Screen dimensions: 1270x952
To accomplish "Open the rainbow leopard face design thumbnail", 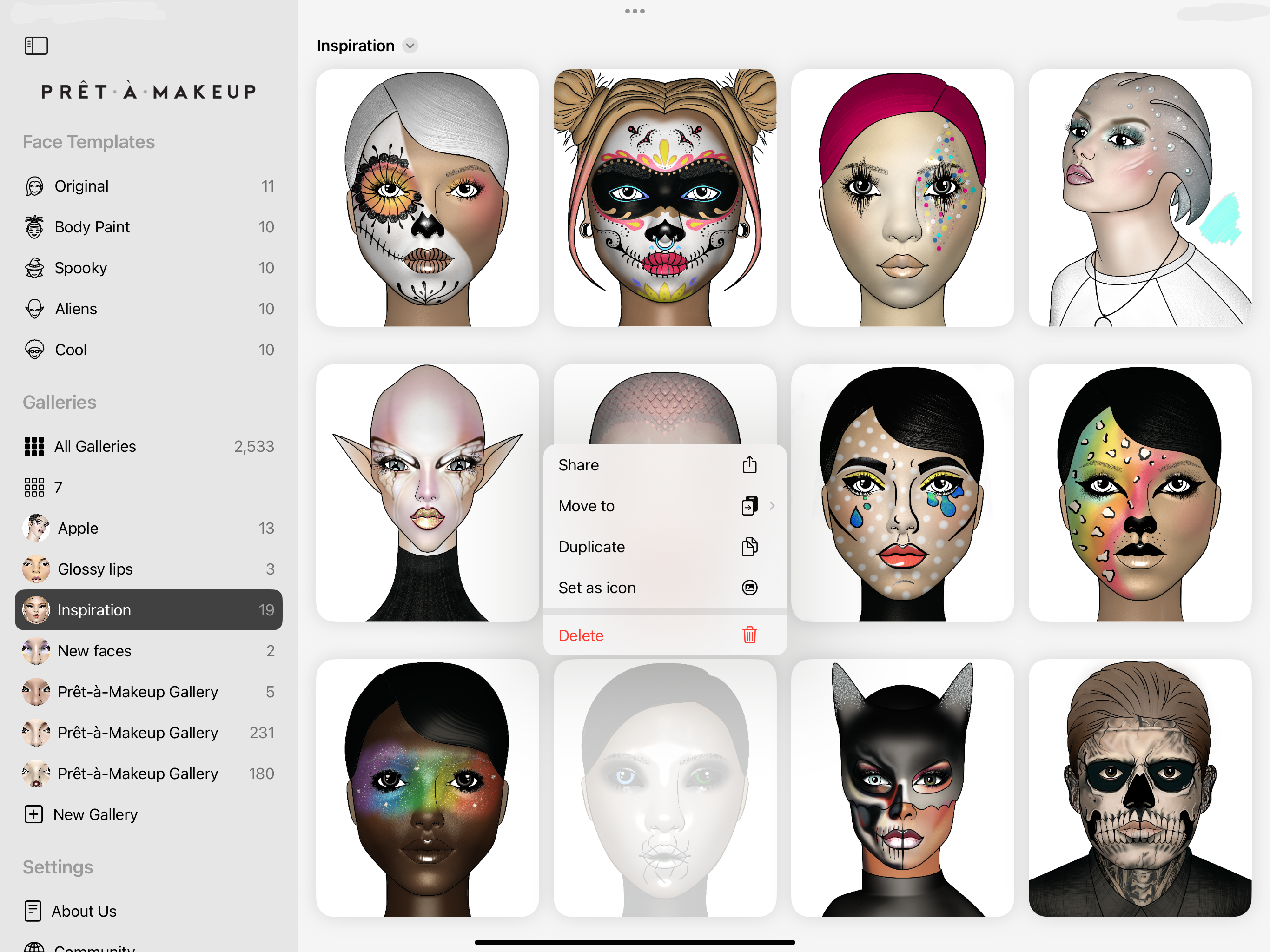I will 1139,493.
